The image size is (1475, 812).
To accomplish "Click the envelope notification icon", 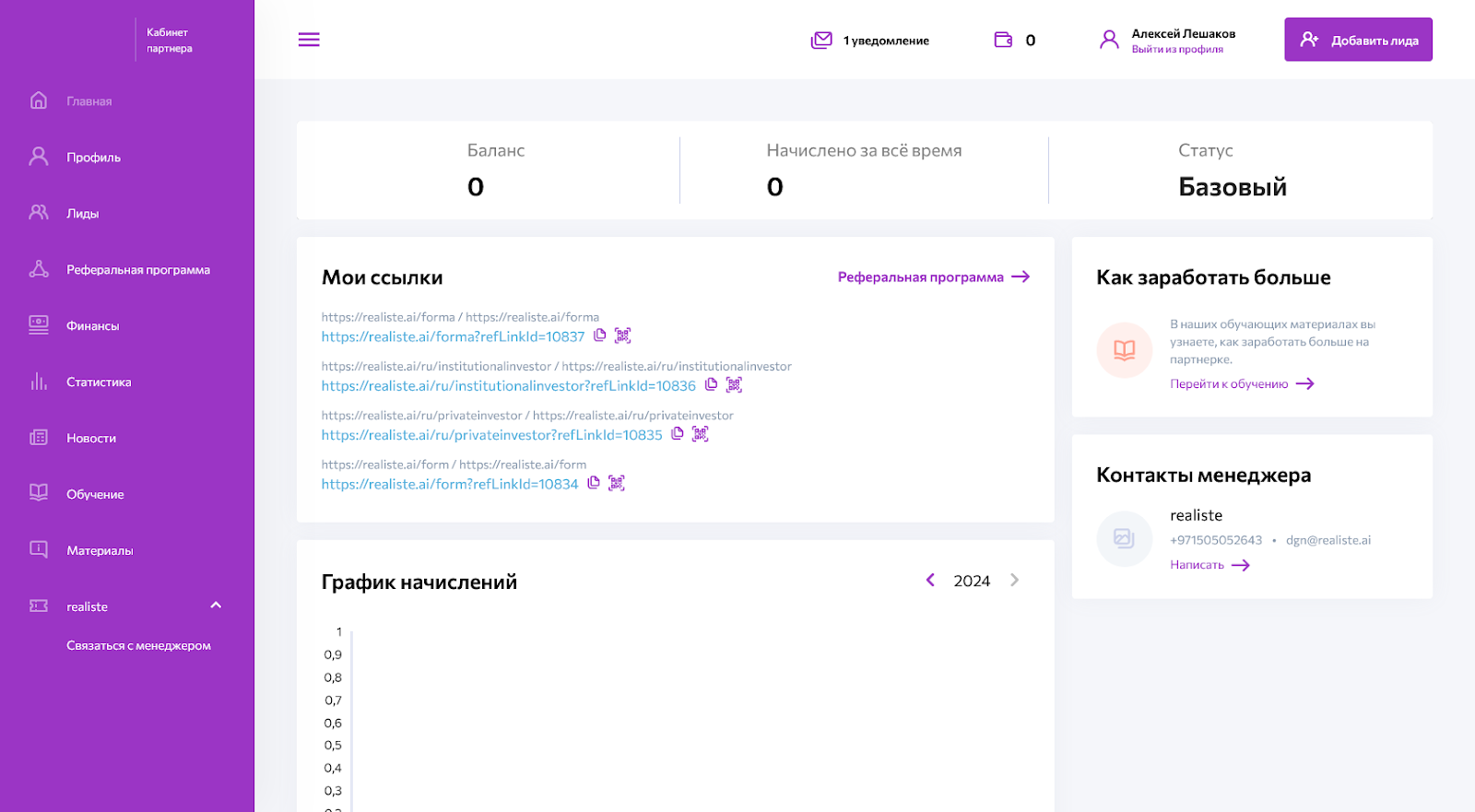I will pos(821,40).
